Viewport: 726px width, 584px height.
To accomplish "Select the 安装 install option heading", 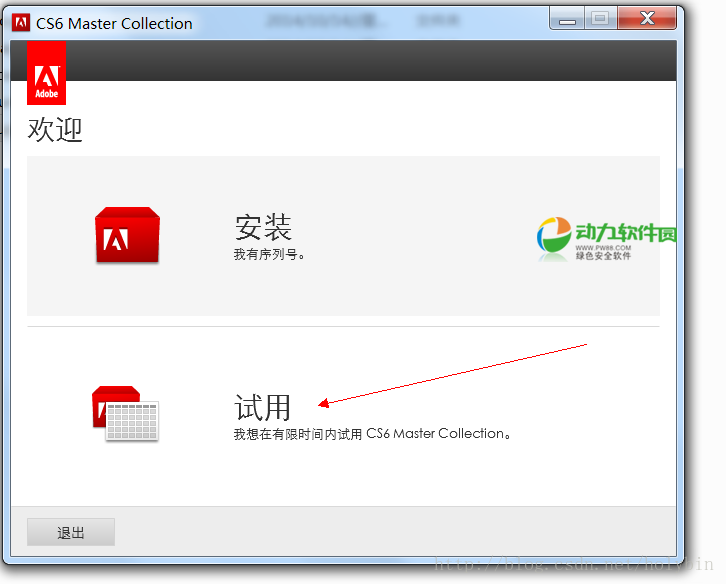I will click(x=263, y=227).
